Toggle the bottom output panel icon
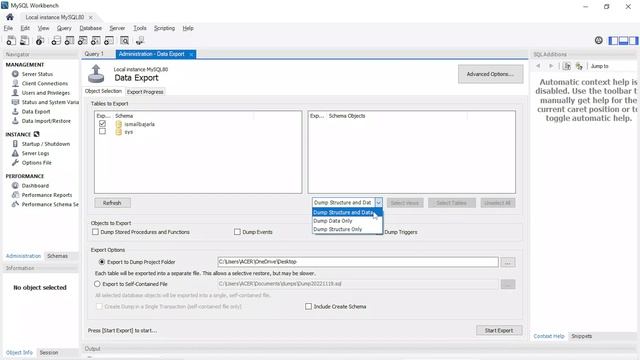The width and height of the screenshot is (640, 360). coord(623,40)
